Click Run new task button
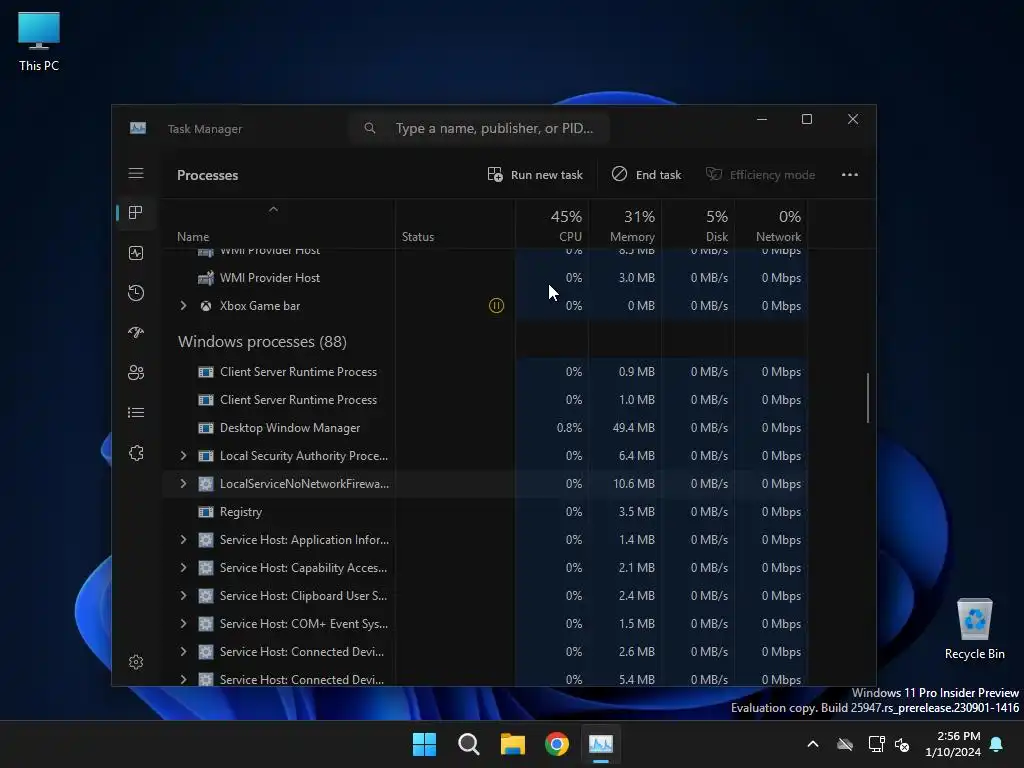Viewport: 1024px width, 768px height. point(535,174)
